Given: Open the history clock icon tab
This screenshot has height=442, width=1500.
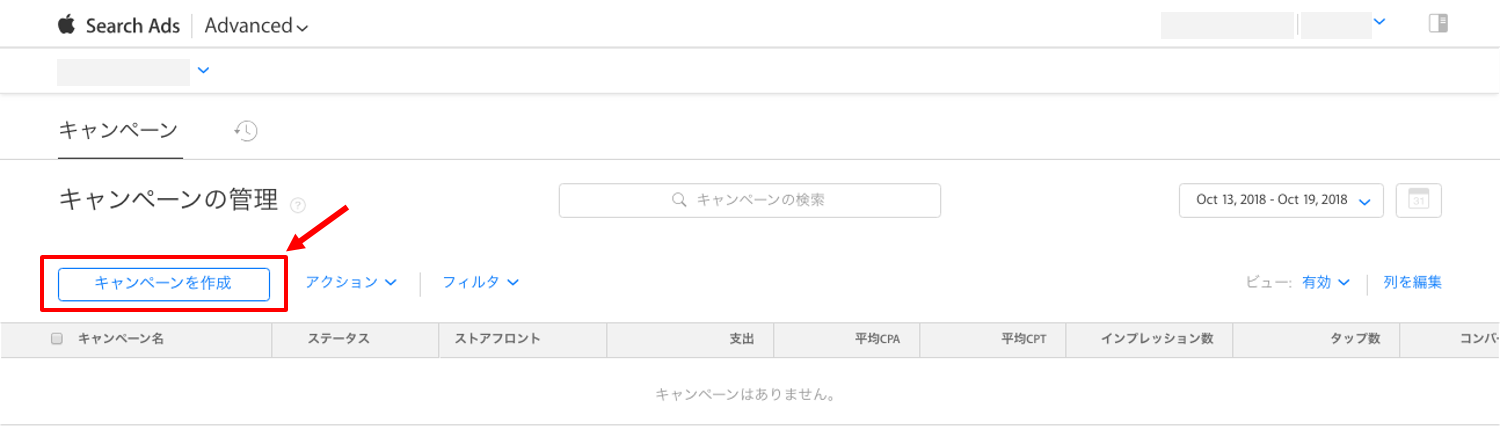Looking at the screenshot, I should click(x=246, y=130).
